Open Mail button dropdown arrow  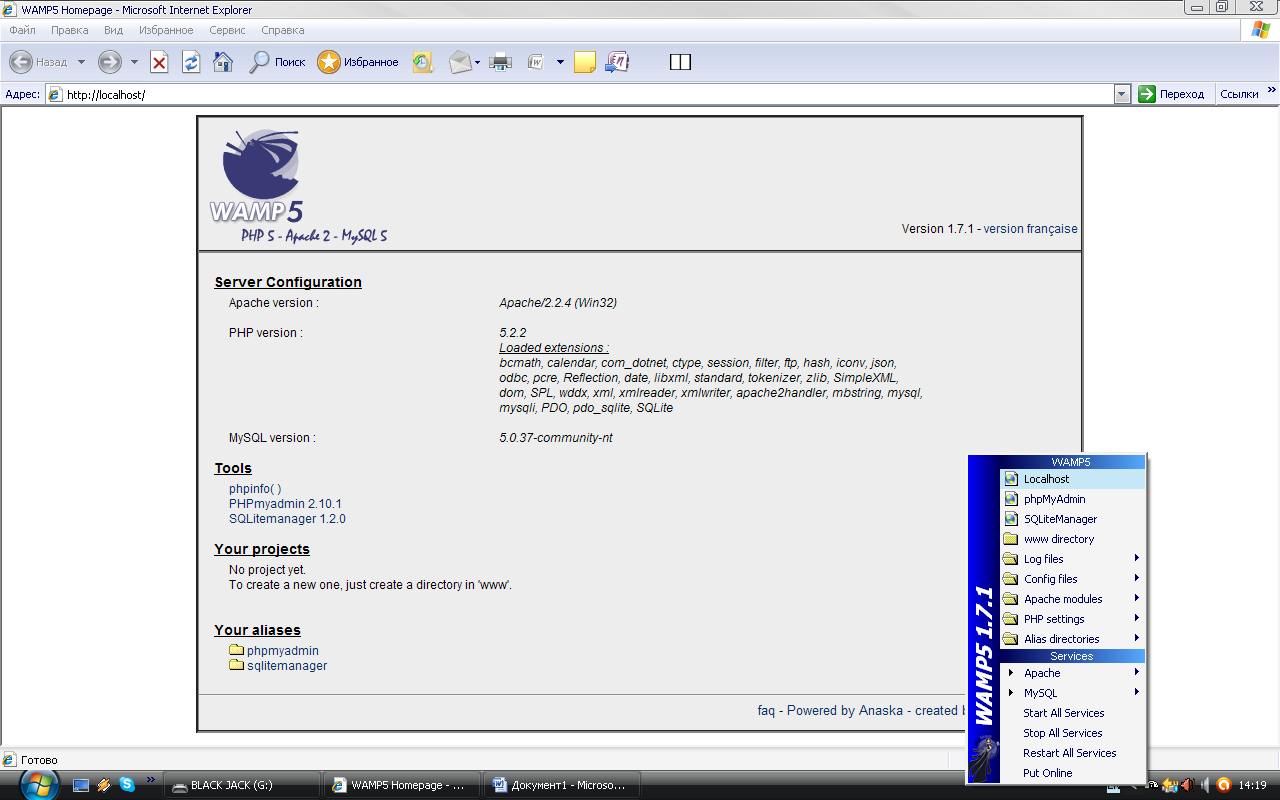pos(477,62)
